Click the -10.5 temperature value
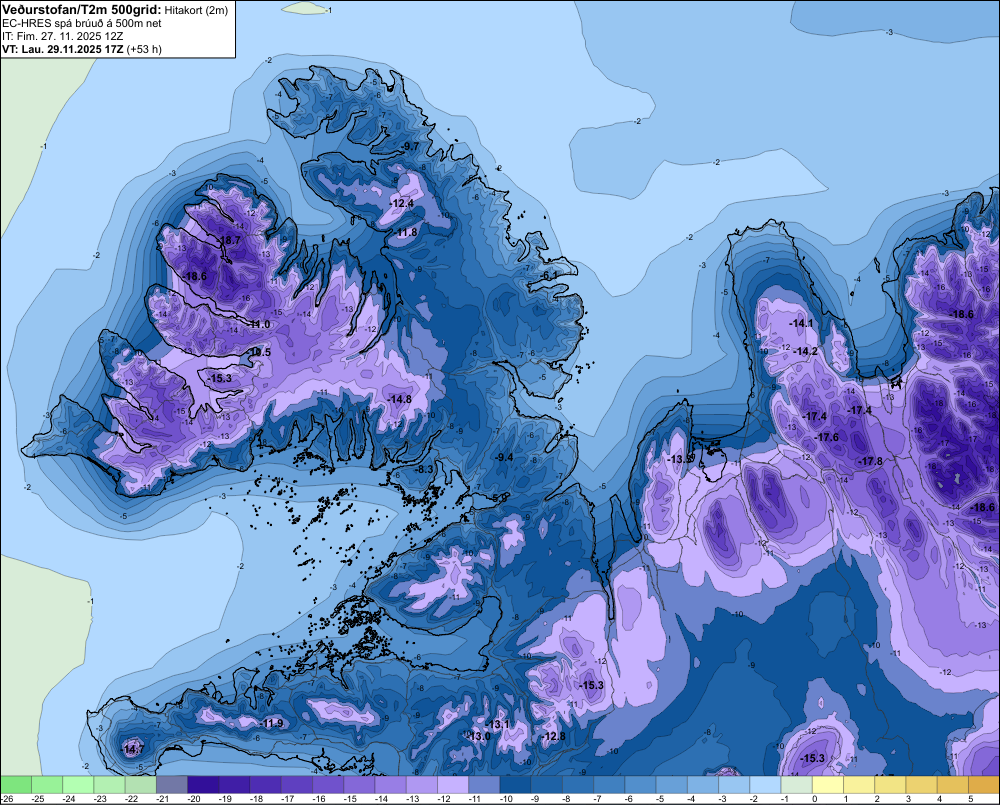This screenshot has width=1000, height=805. click(259, 352)
